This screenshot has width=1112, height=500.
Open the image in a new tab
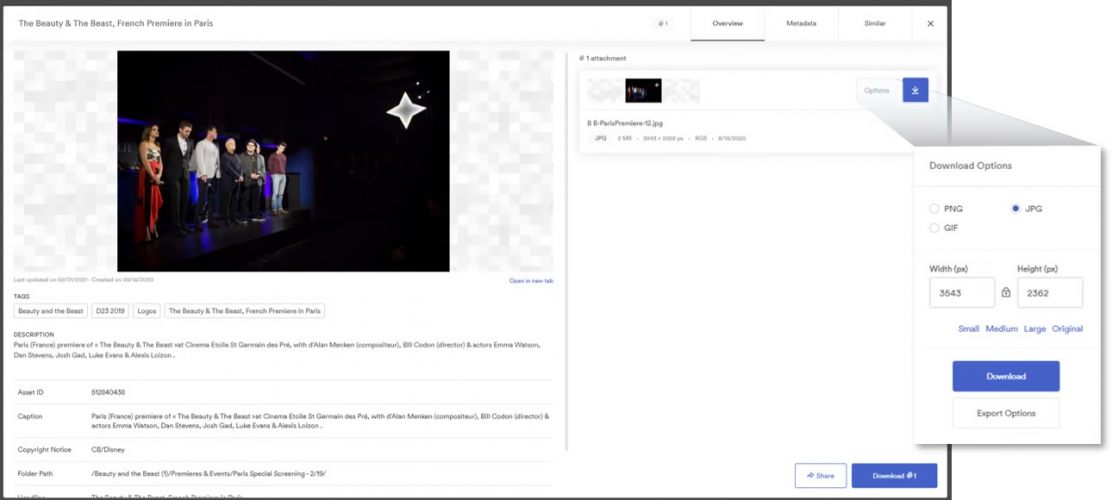[x=531, y=281]
